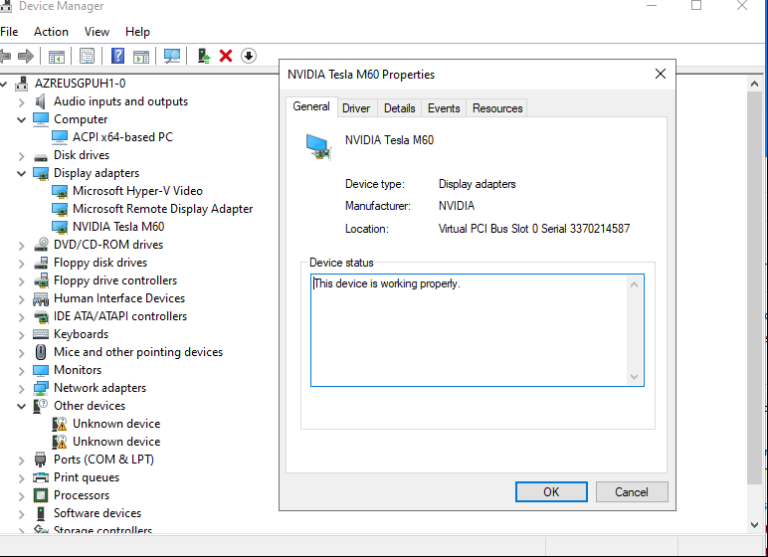The image size is (768, 557).
Task: Expand Human Interface Devices category
Action: 21,299
